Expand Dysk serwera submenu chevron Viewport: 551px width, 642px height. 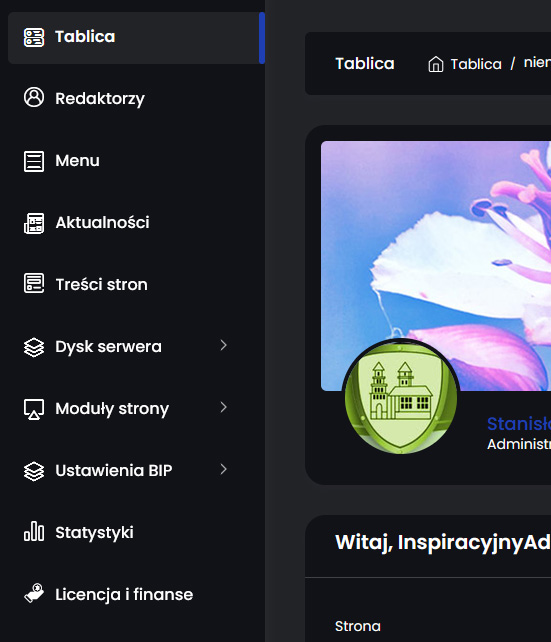tap(223, 345)
